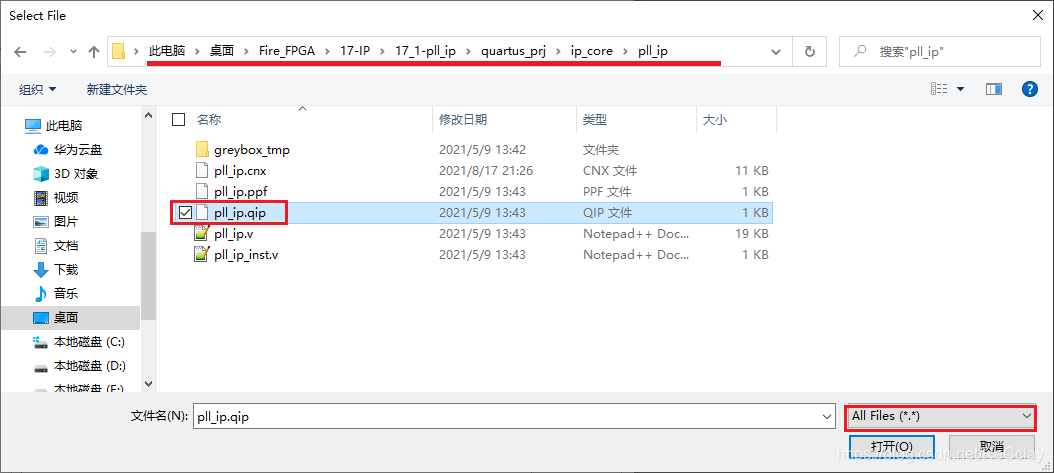Image resolution: width=1054 pixels, height=473 pixels.
Task: Refresh the pll_ip folder view
Action: click(810, 52)
